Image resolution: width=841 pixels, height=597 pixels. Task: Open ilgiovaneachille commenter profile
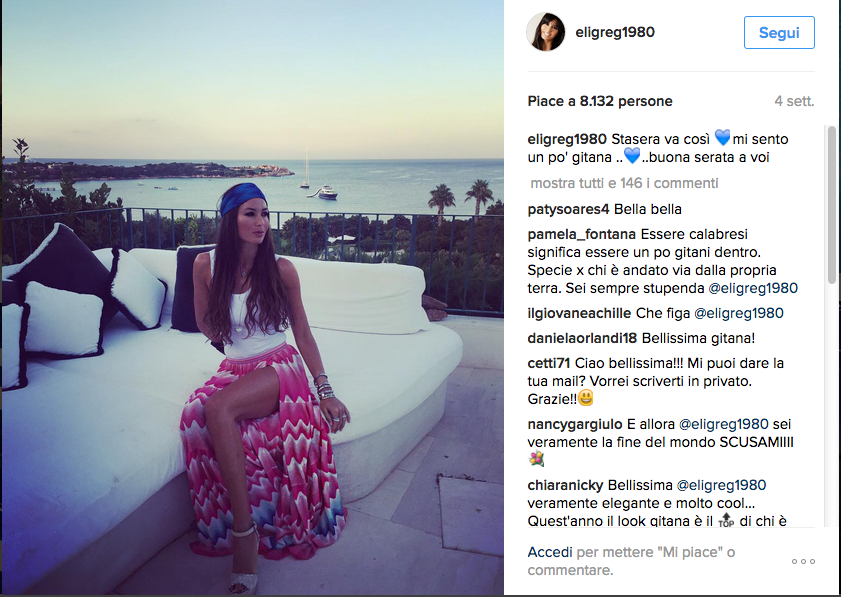[579, 313]
